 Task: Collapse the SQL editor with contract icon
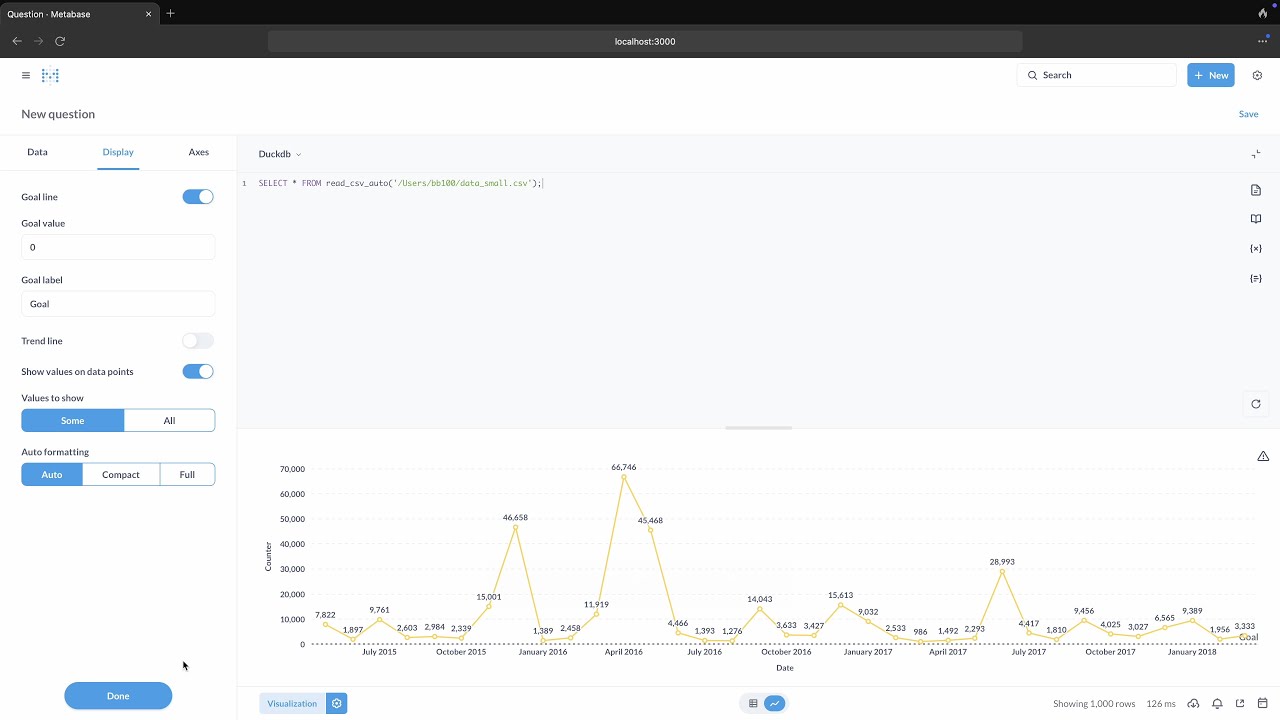(1256, 154)
